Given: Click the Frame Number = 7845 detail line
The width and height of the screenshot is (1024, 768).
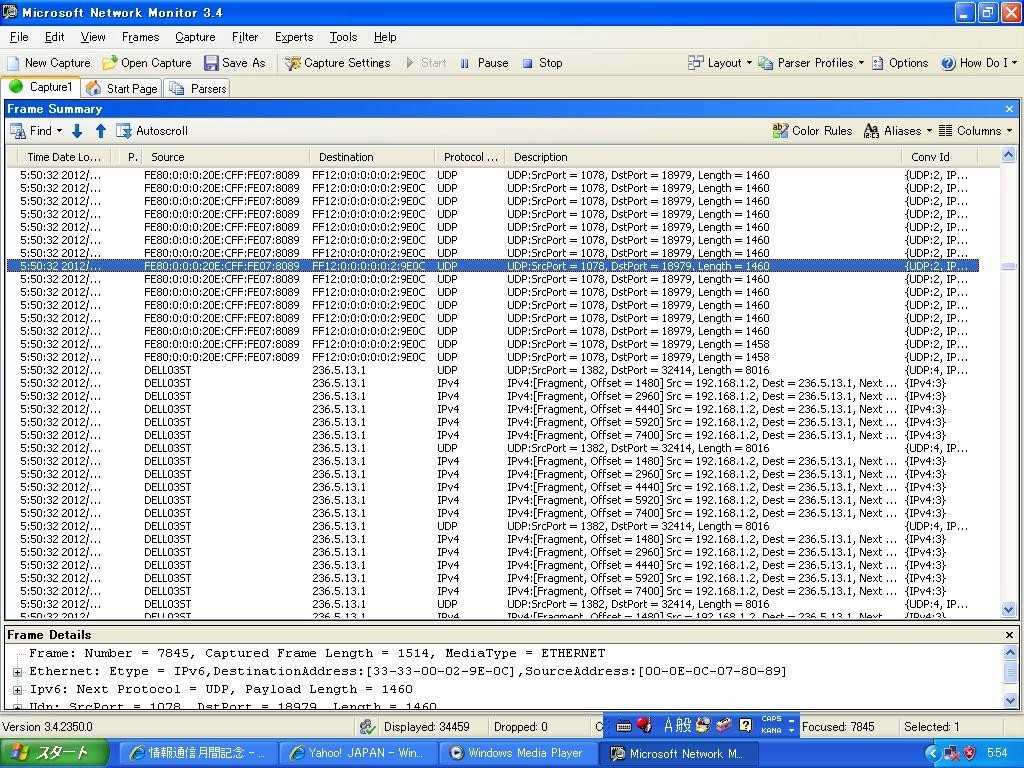Looking at the screenshot, I should click(x=317, y=653).
